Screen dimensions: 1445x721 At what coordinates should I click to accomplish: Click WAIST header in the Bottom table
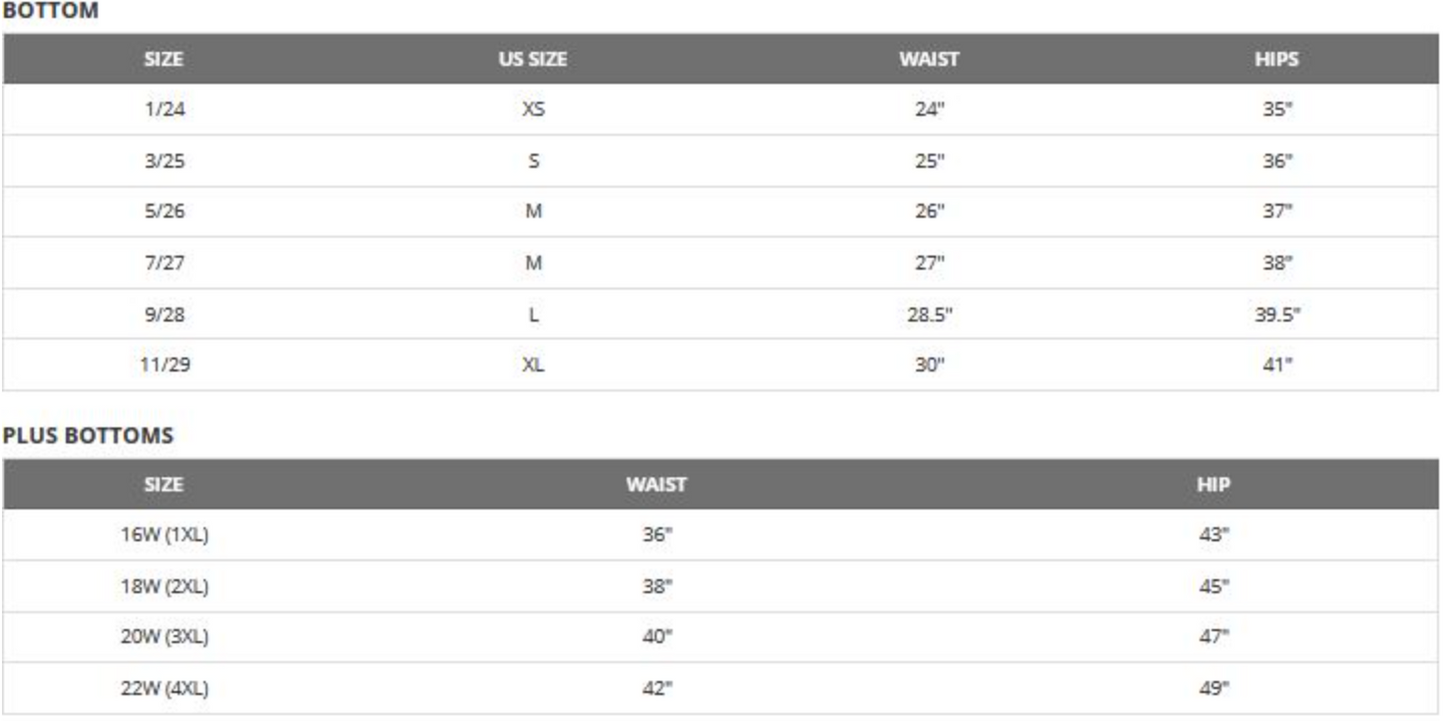pyautogui.click(x=928, y=59)
